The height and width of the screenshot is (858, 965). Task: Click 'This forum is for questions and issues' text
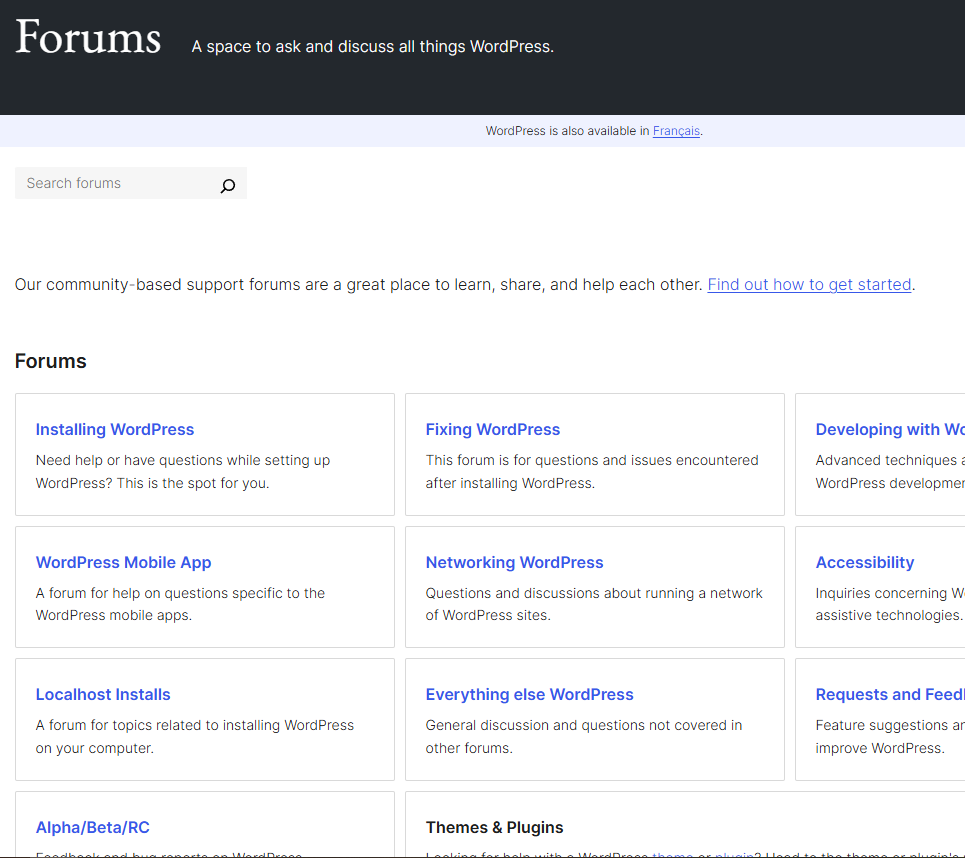point(591,471)
